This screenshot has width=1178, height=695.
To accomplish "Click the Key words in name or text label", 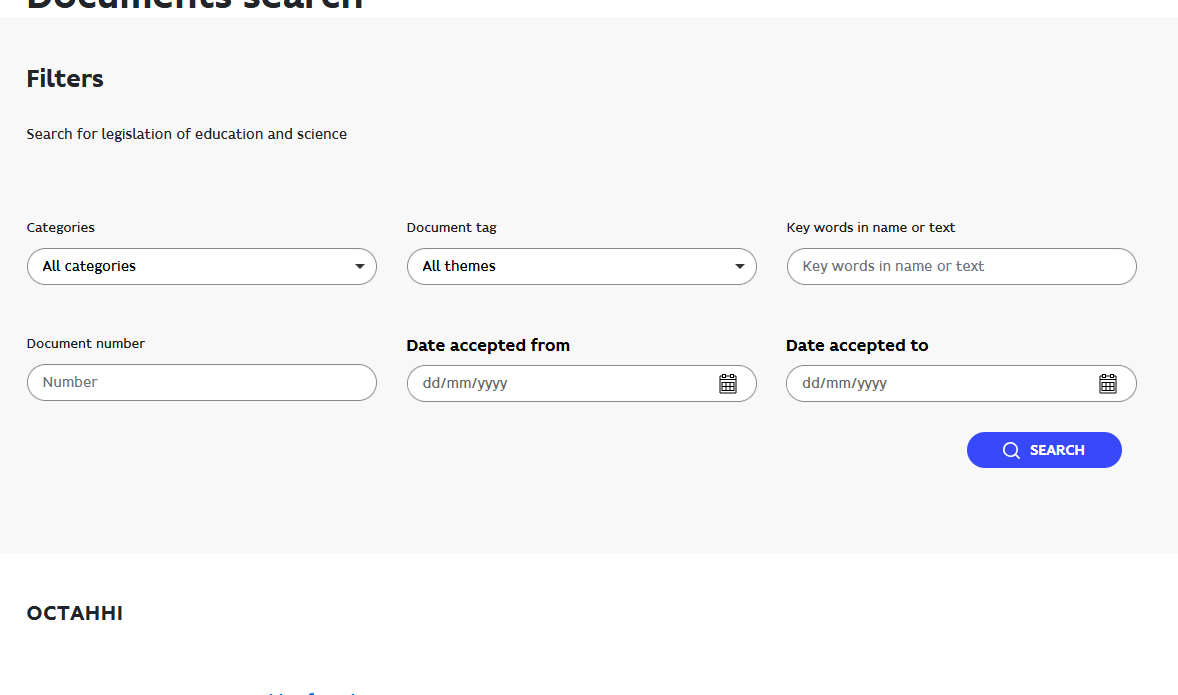I will pyautogui.click(x=870, y=228).
